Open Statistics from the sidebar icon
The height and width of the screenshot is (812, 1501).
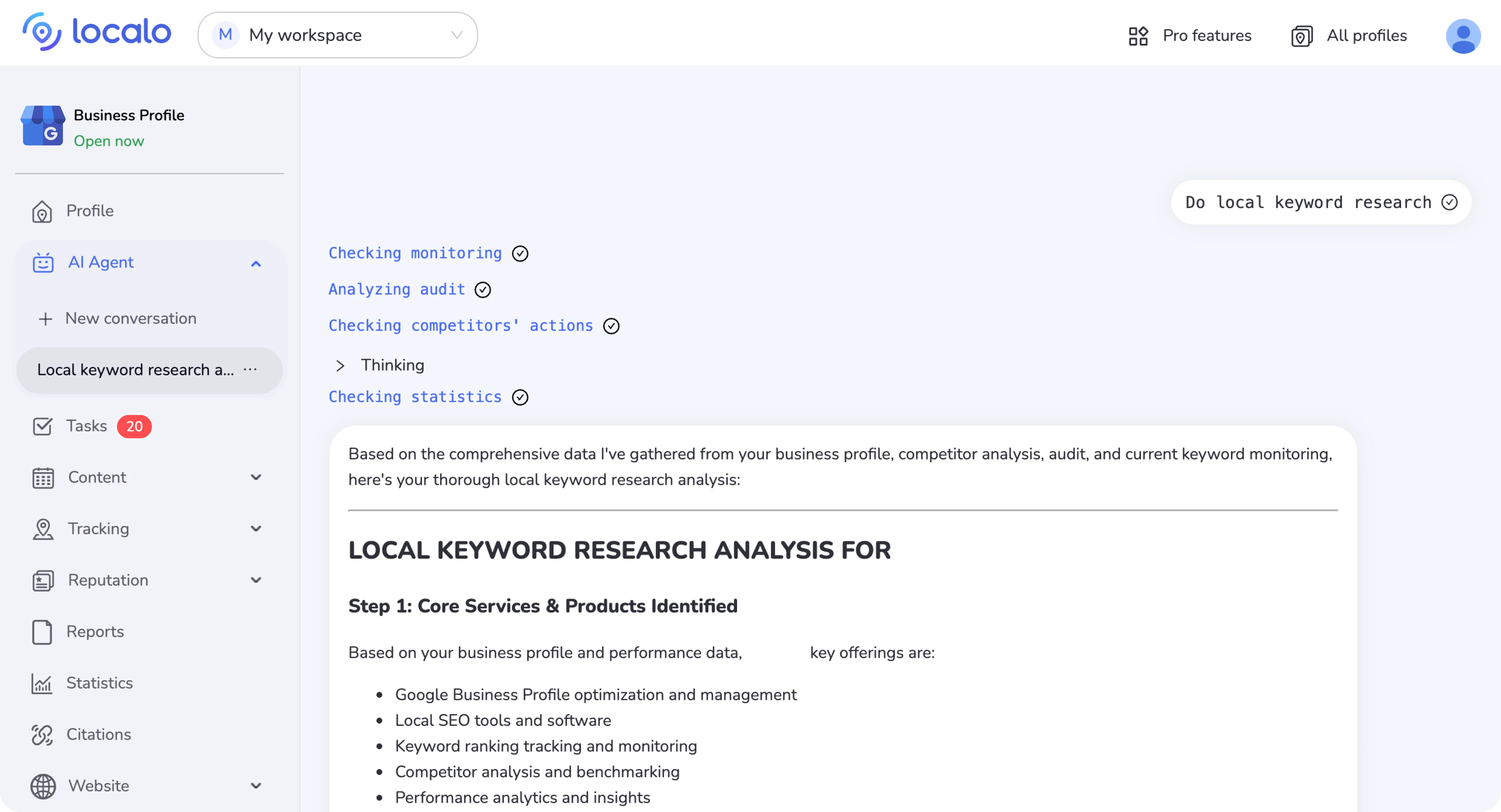point(42,683)
